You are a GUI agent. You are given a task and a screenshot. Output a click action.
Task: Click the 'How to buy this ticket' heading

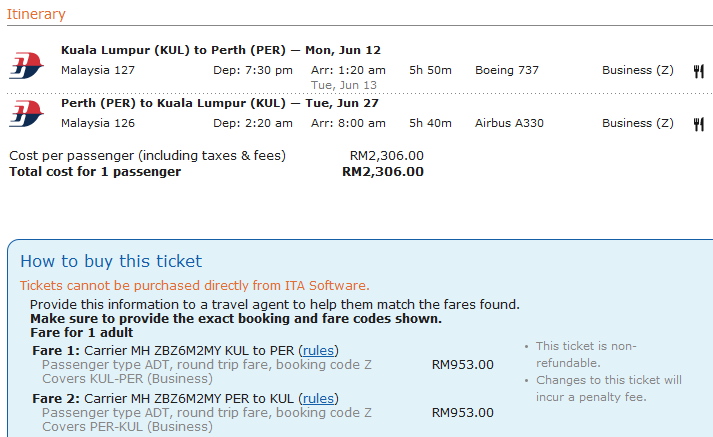(x=111, y=262)
